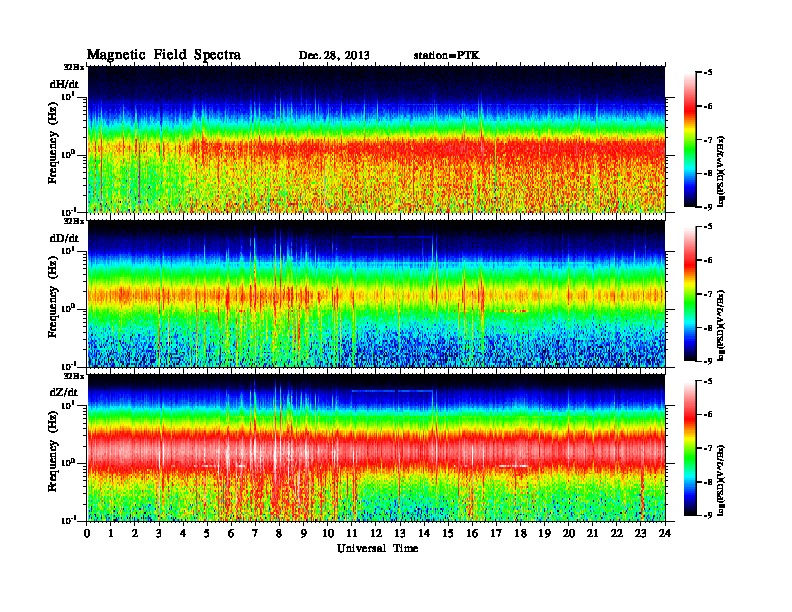Click hour '9' on the time axis
The height and width of the screenshot is (612, 792).
pos(304,534)
